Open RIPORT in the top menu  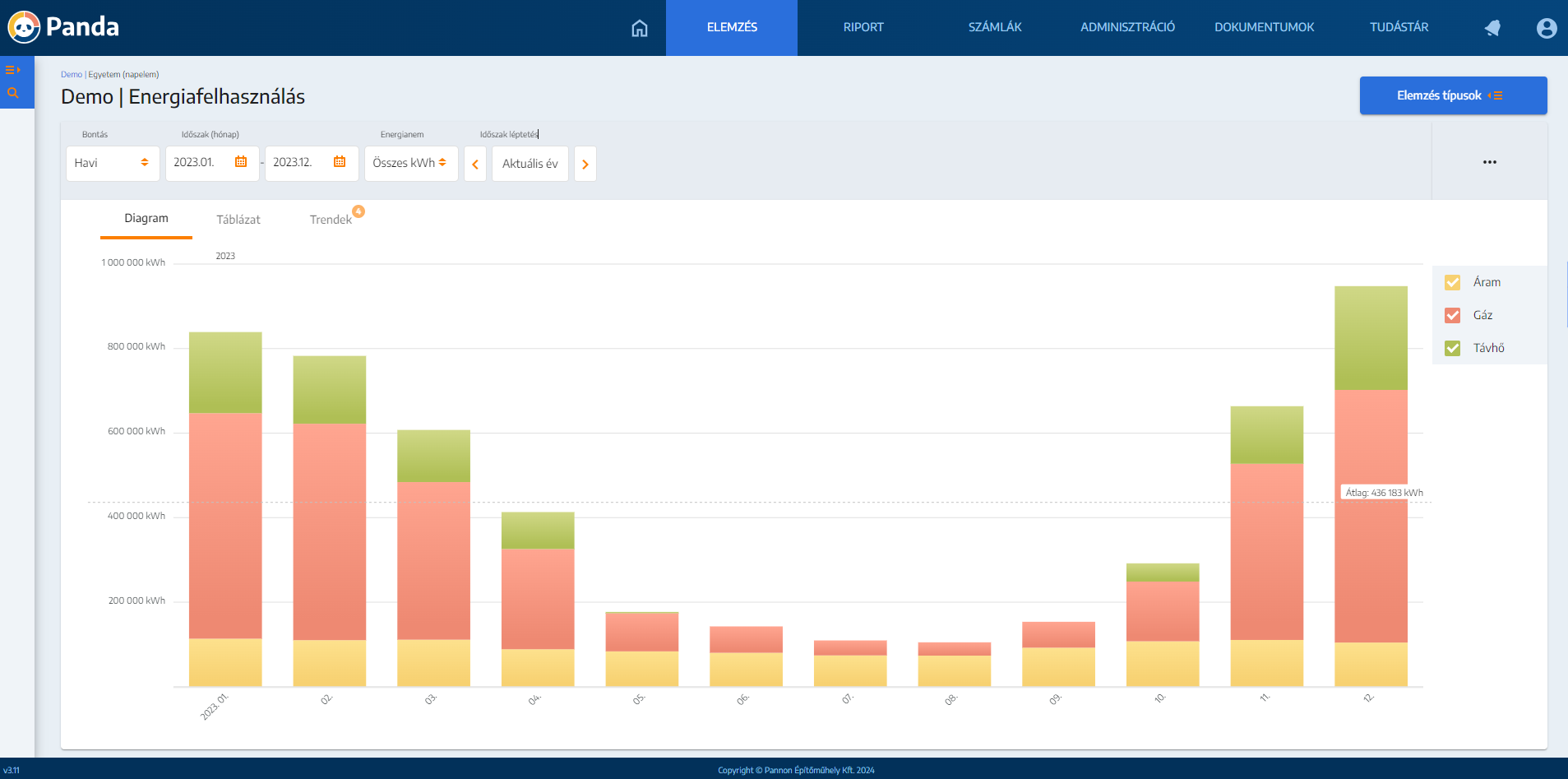[x=863, y=27]
